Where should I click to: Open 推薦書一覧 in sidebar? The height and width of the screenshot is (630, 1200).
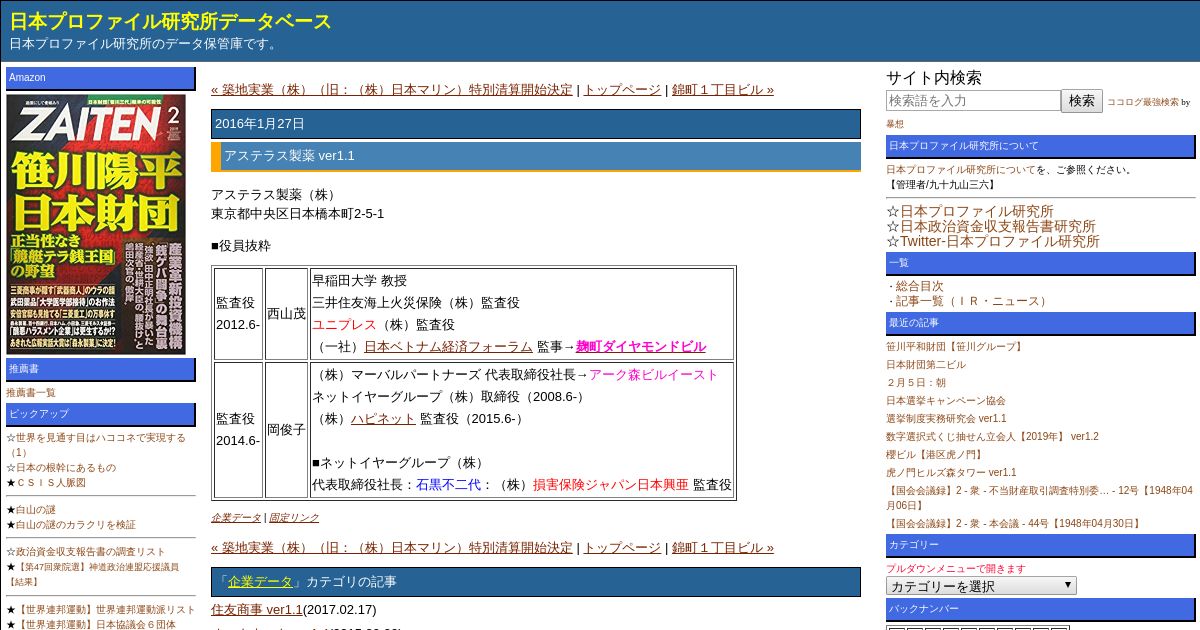pos(31,393)
